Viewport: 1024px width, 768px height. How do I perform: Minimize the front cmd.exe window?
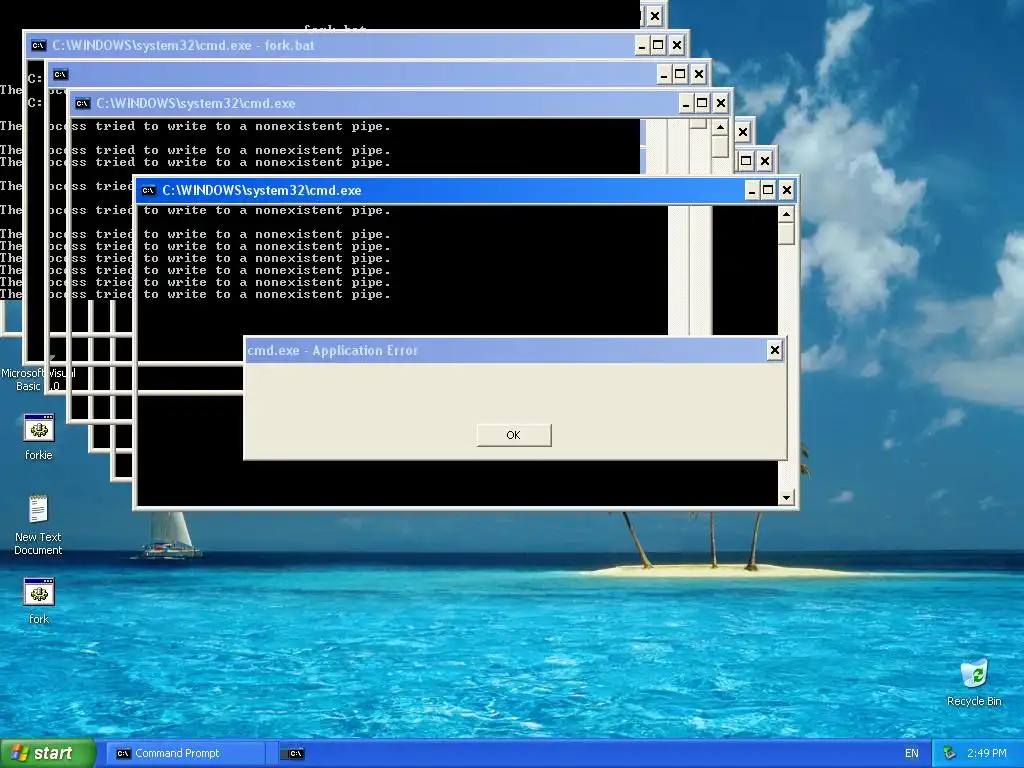(752, 191)
